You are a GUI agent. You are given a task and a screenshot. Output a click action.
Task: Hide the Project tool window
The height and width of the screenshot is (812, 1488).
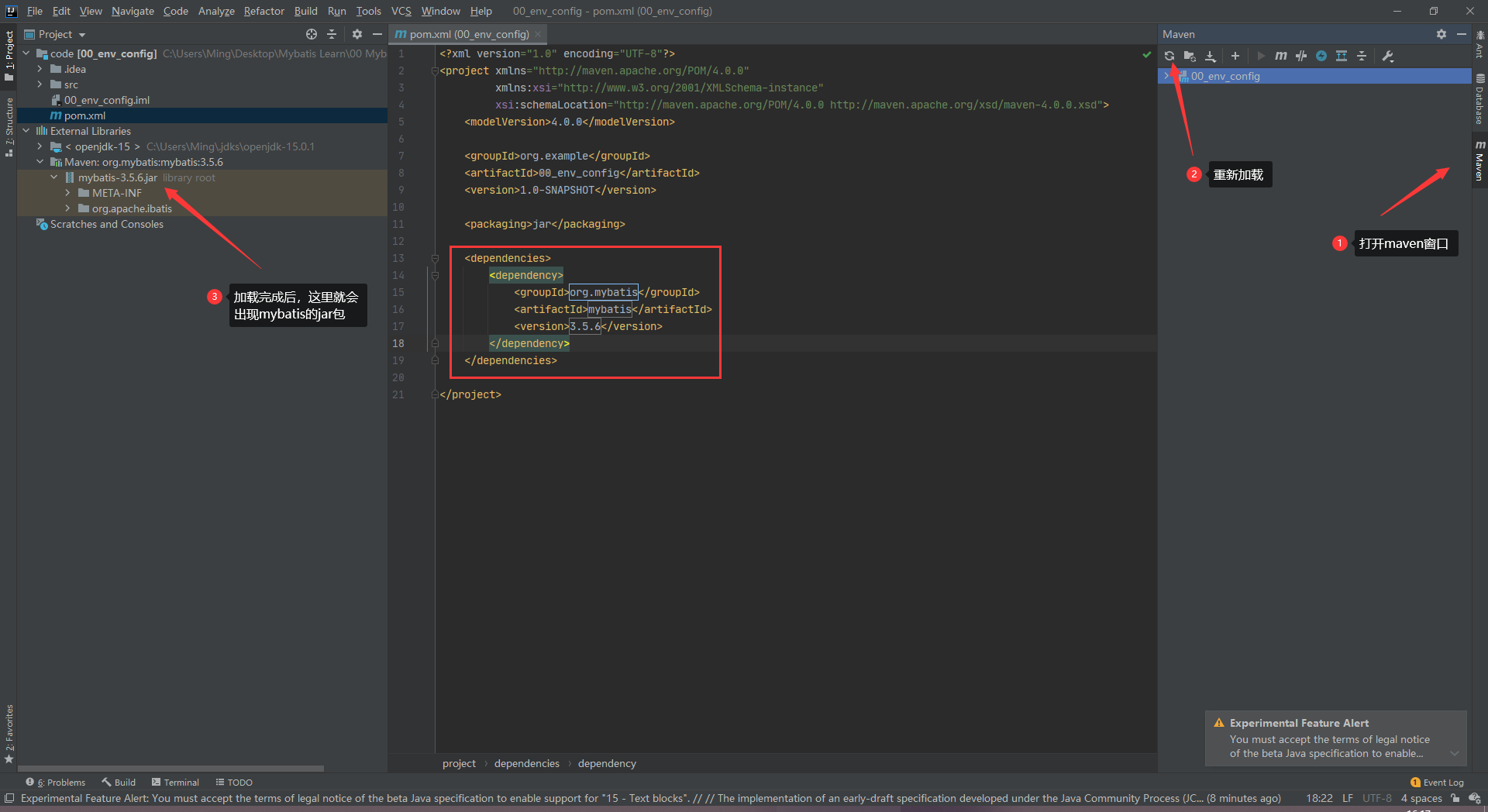[x=377, y=34]
